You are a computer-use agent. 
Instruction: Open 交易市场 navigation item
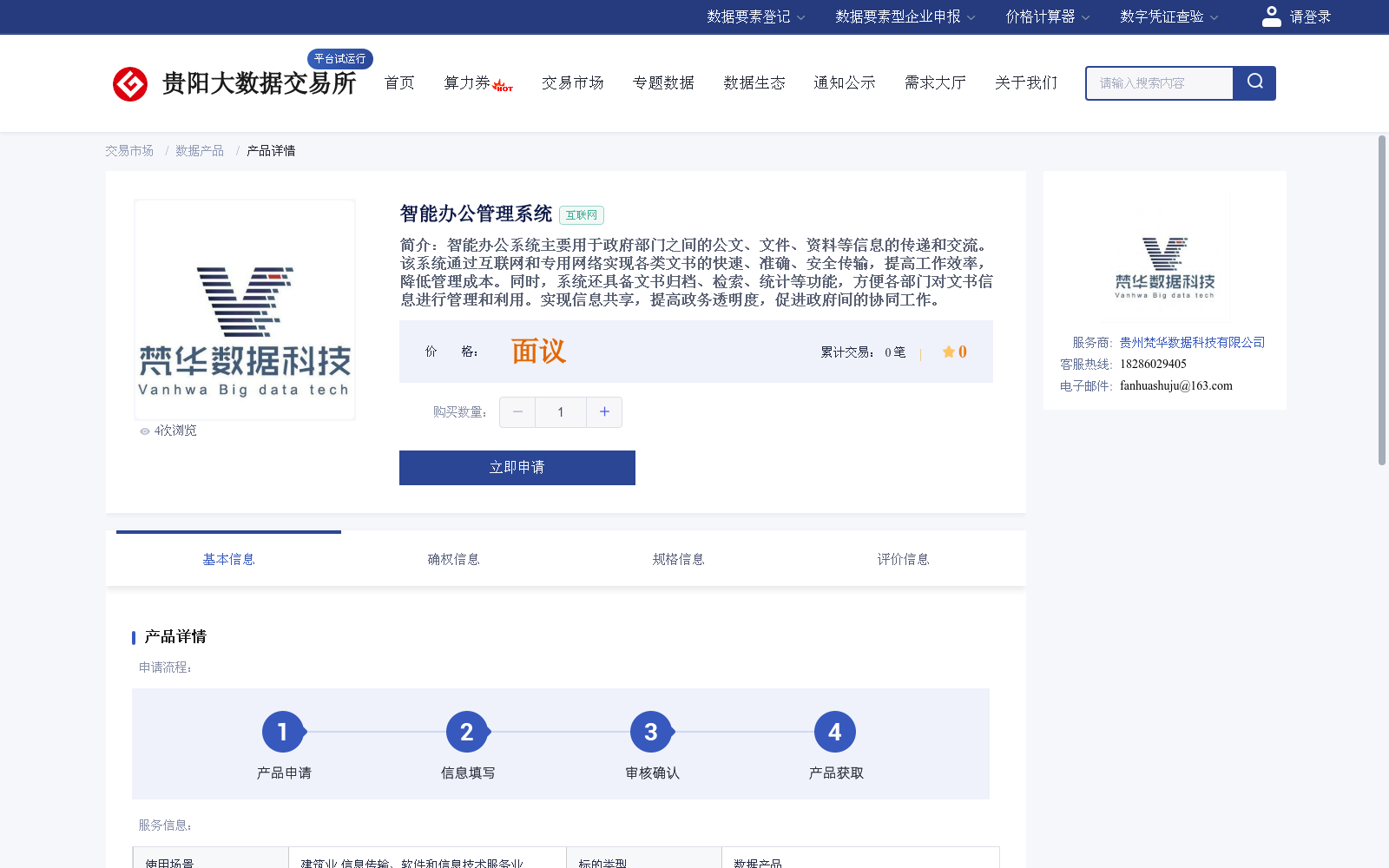573,82
